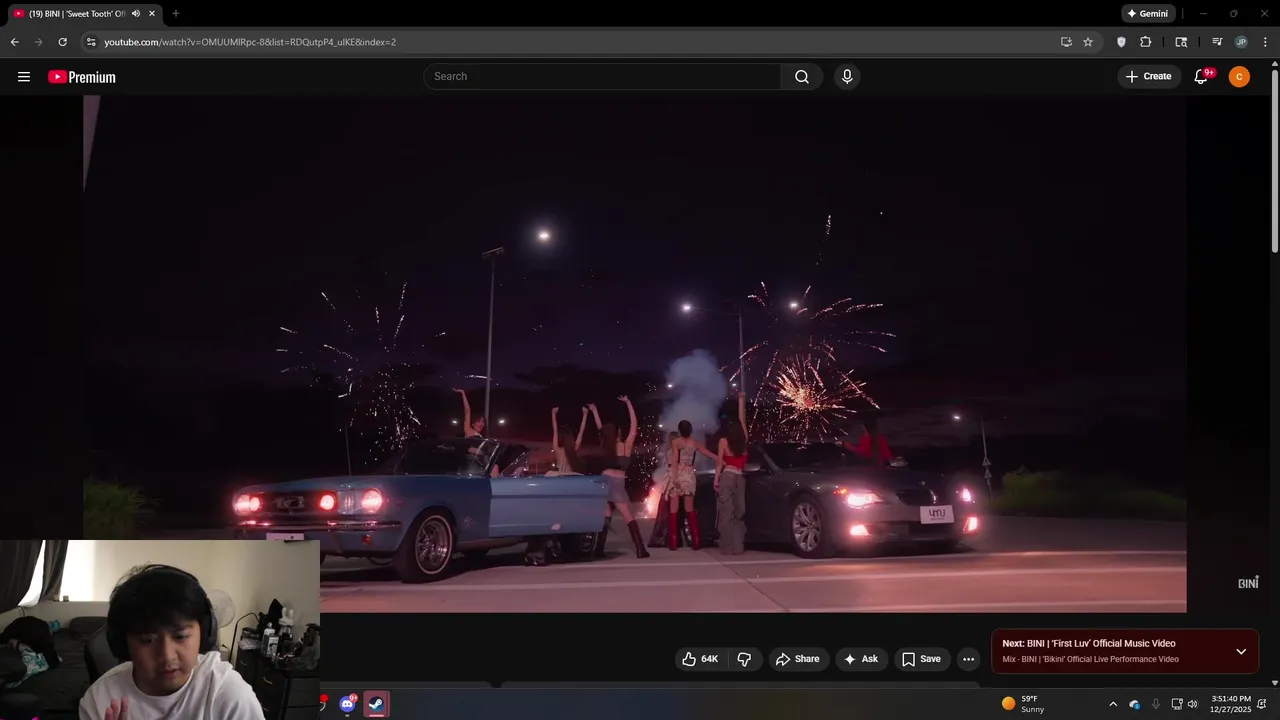The height and width of the screenshot is (720, 1280).
Task: Click the browser address bar URL
Action: click(x=250, y=42)
